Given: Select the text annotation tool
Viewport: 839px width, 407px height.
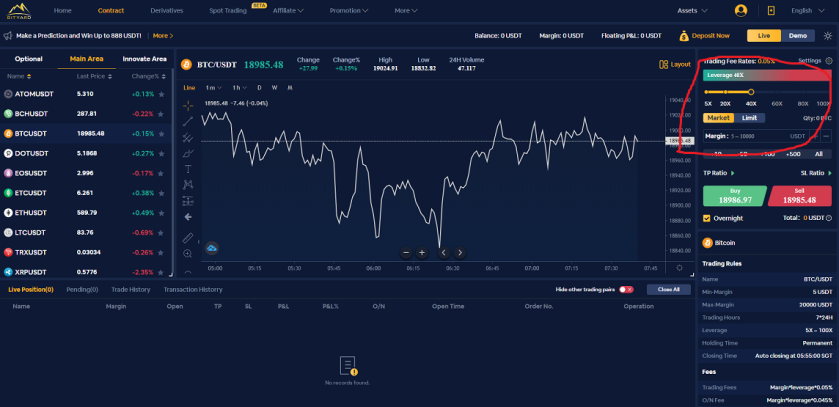Looking at the screenshot, I should [188, 169].
